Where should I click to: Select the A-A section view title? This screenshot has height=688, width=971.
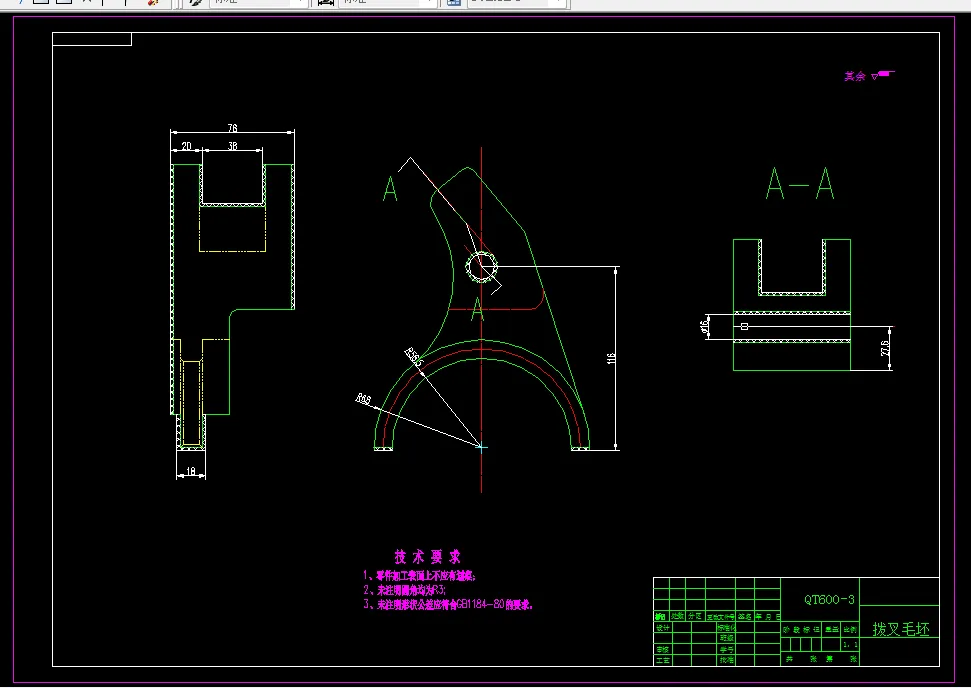[800, 183]
